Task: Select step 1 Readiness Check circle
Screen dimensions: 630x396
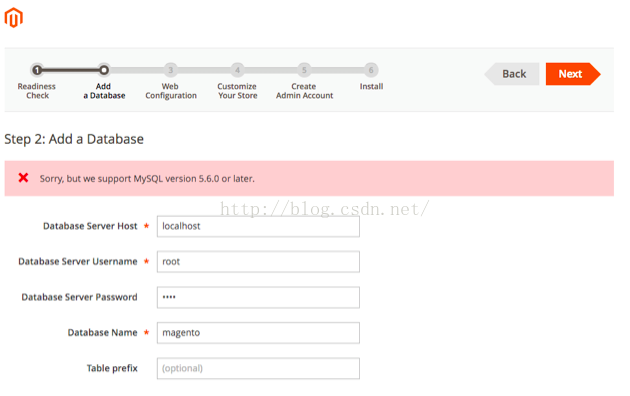Action: tap(37, 70)
